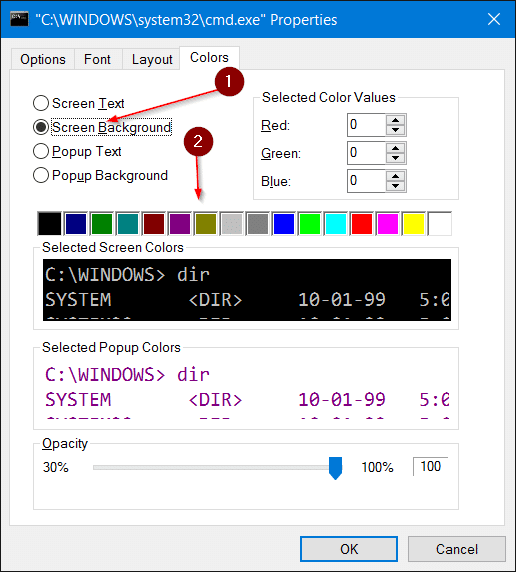Screen dimensions: 516x572
Task: Increase the Red value with up arrow
Action: (395, 120)
